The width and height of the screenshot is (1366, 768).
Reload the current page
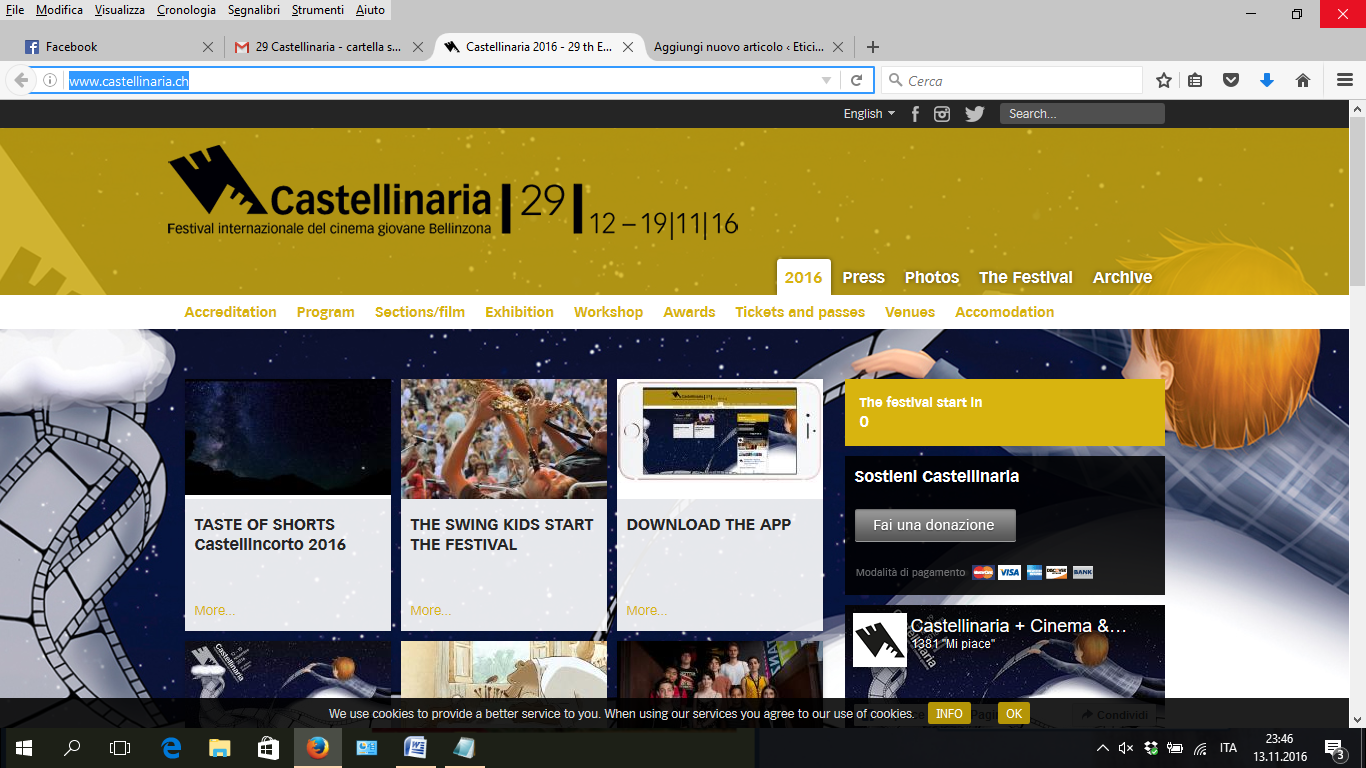[857, 81]
